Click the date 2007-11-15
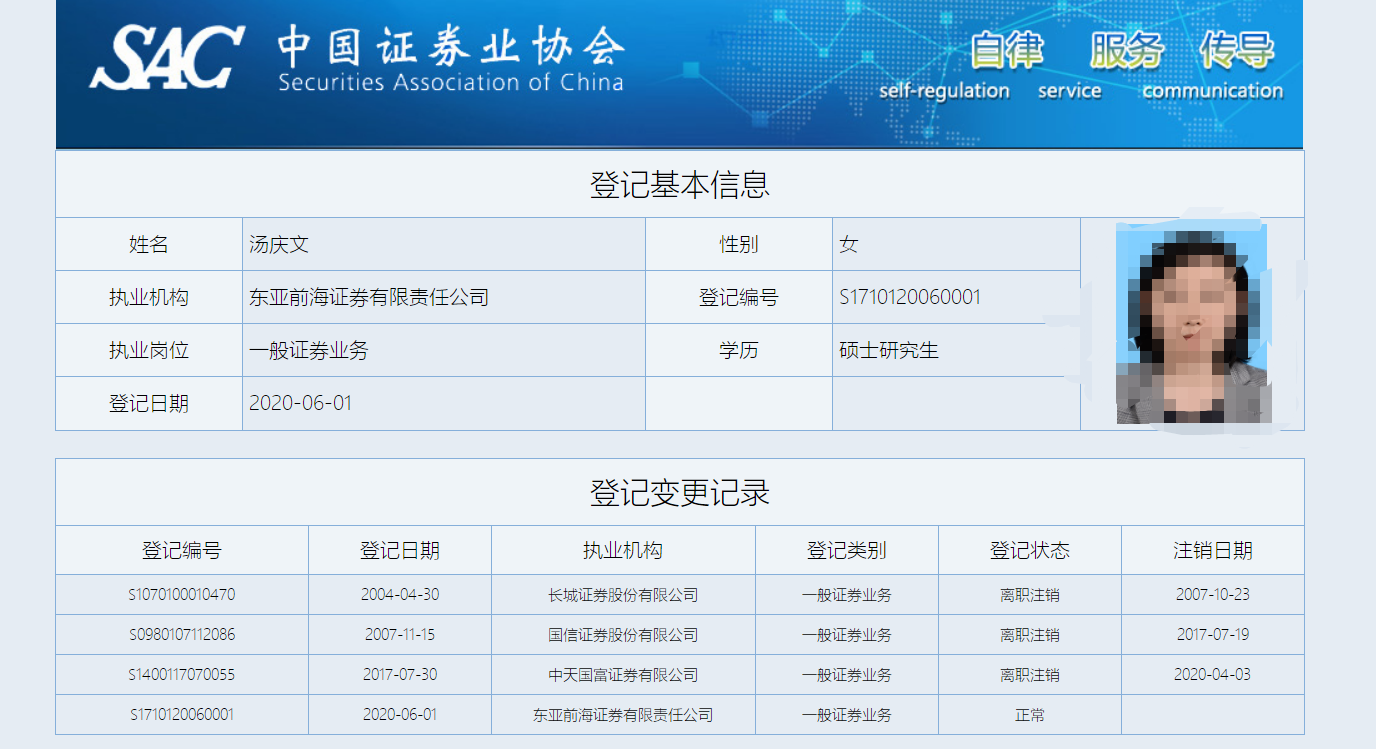1376x749 pixels. click(400, 635)
